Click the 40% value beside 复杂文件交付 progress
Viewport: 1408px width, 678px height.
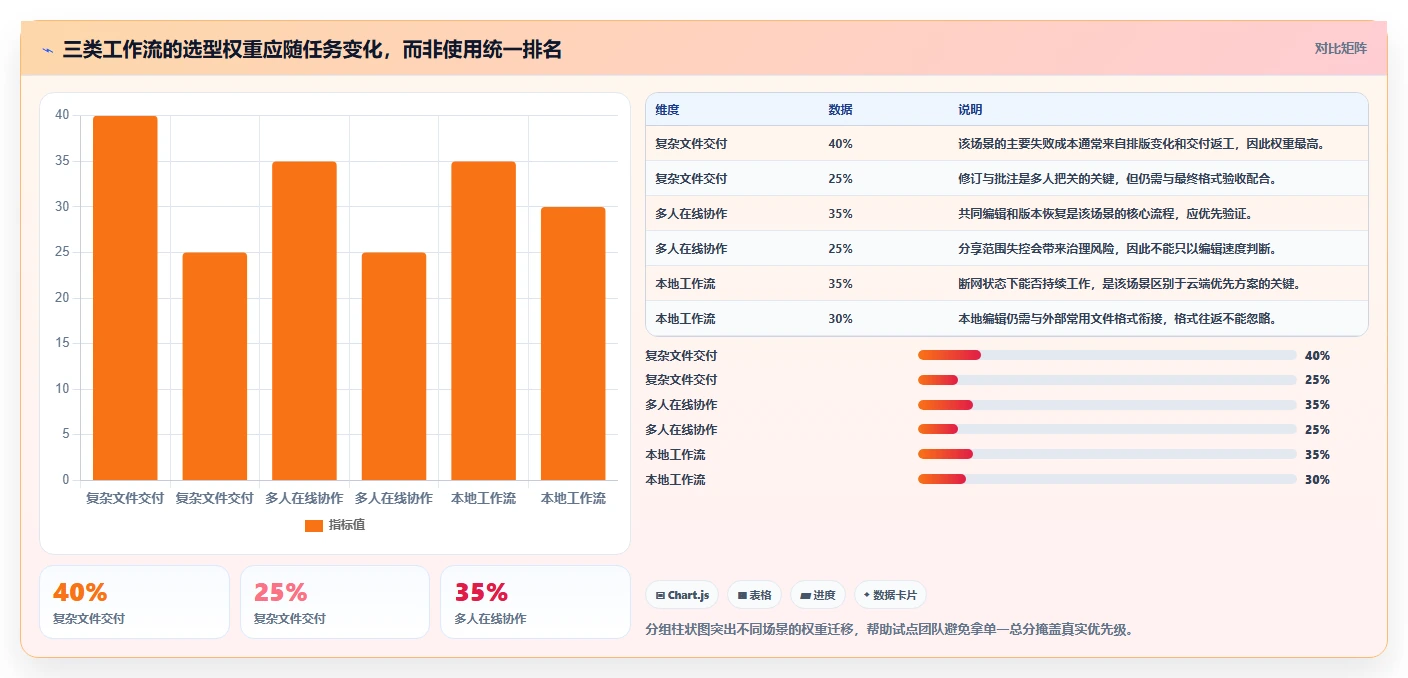1318,355
